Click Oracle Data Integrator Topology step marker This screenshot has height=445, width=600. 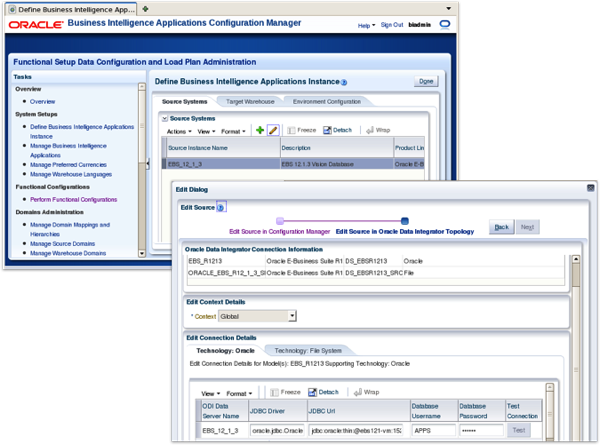point(404,221)
